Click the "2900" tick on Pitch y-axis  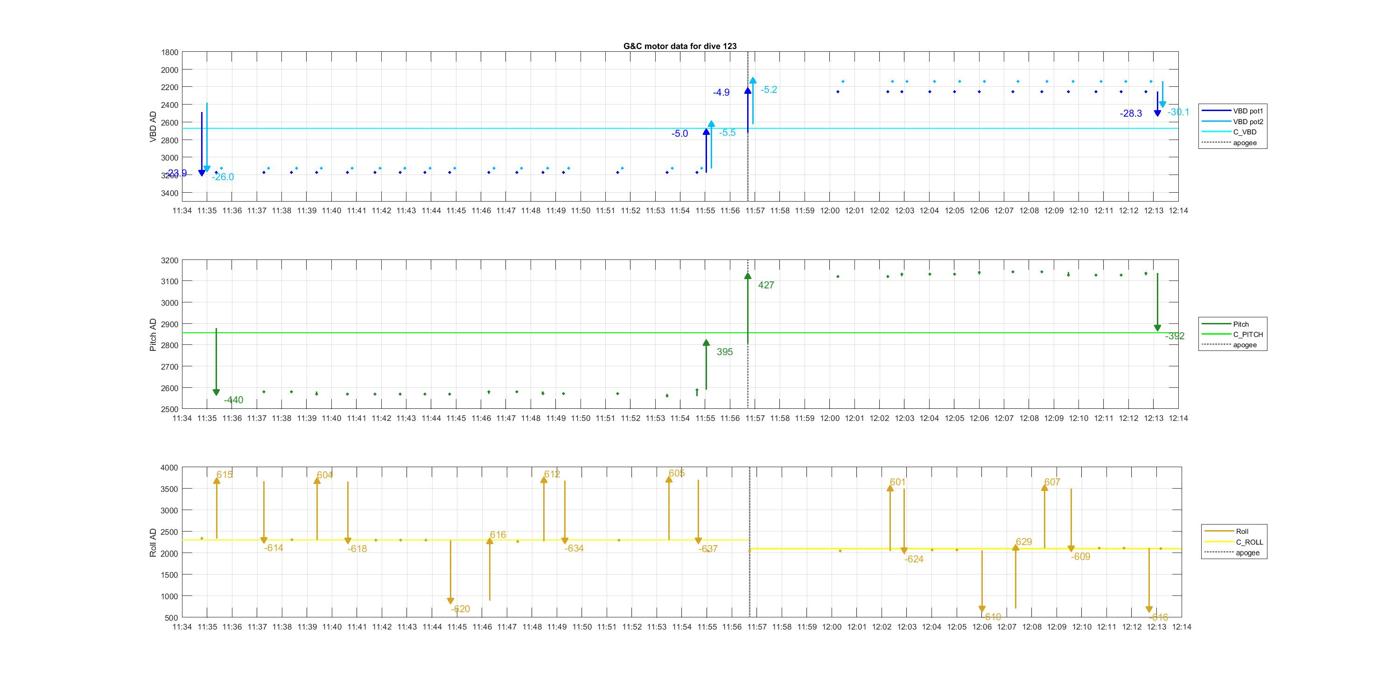pyautogui.click(x=170, y=325)
